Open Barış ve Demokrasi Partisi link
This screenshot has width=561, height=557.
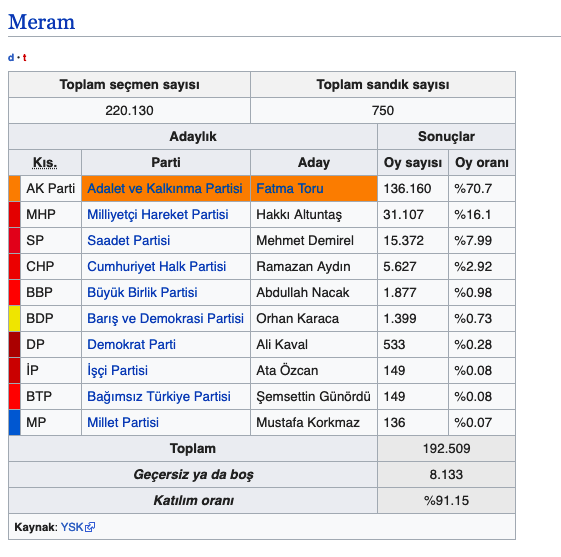[165, 318]
